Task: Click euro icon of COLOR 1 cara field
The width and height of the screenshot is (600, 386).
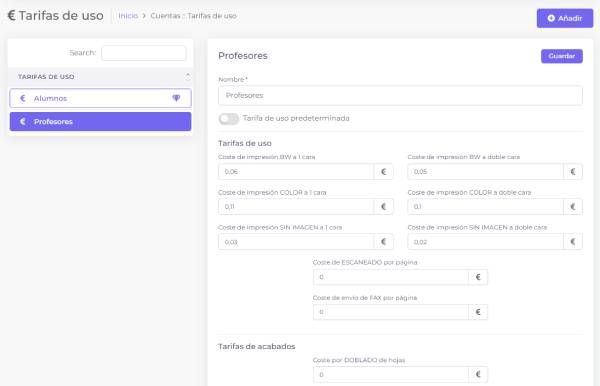Action: click(383, 207)
